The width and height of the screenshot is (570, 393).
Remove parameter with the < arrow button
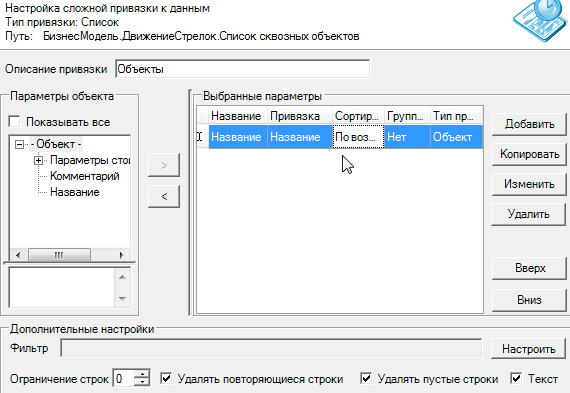pos(164,197)
